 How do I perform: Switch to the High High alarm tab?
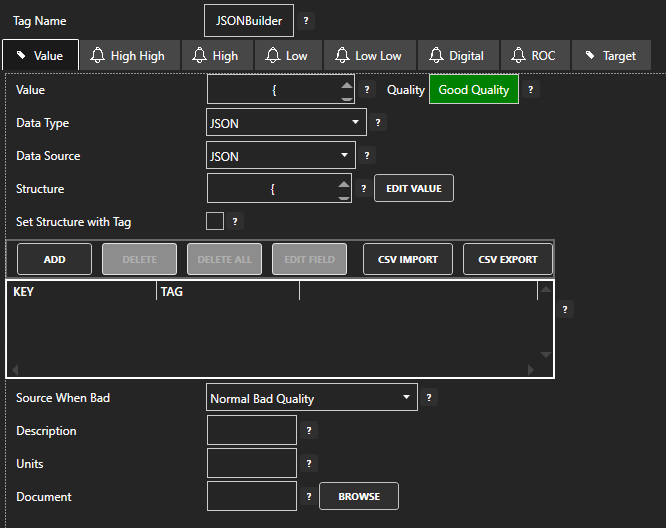127,56
